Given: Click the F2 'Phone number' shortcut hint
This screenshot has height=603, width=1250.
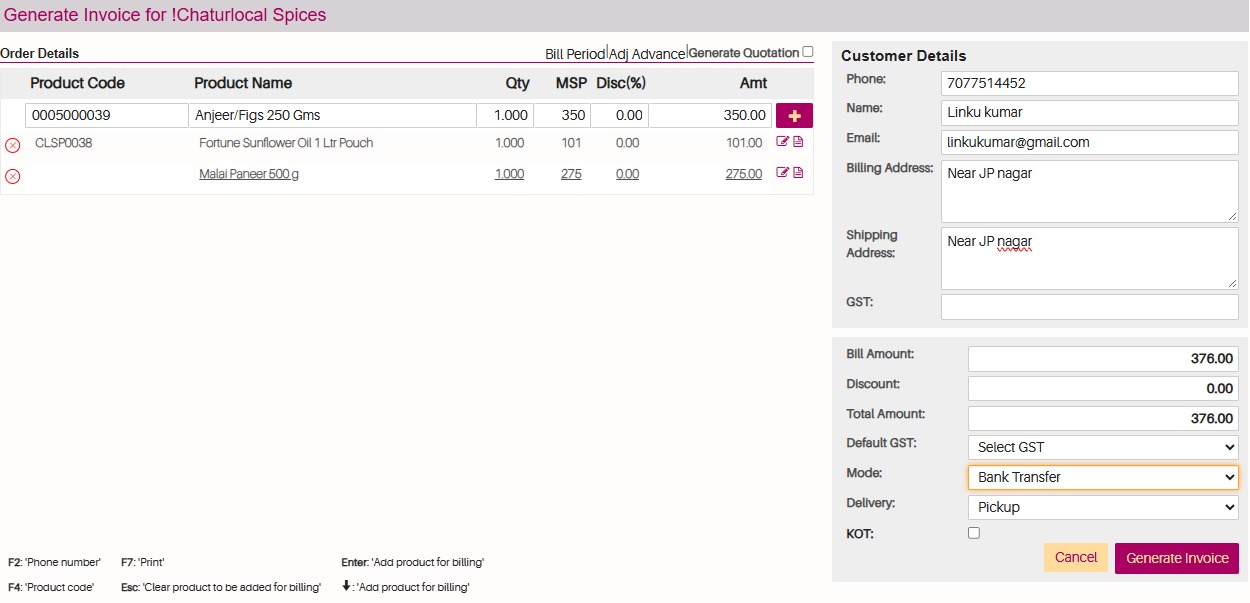Looking at the screenshot, I should click(x=54, y=563).
